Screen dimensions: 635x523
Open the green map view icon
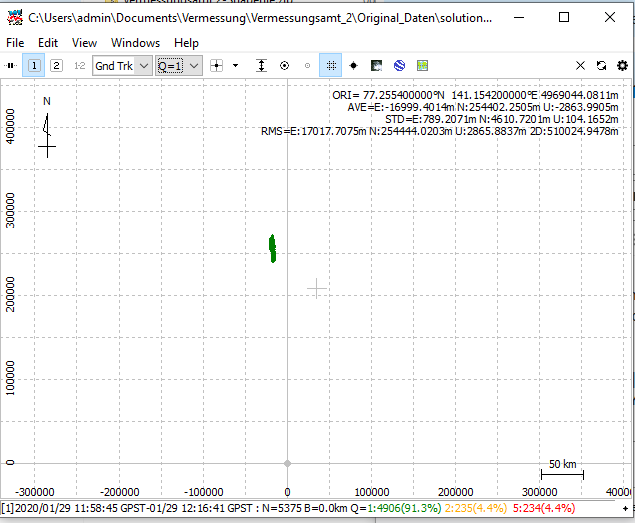(x=422, y=66)
